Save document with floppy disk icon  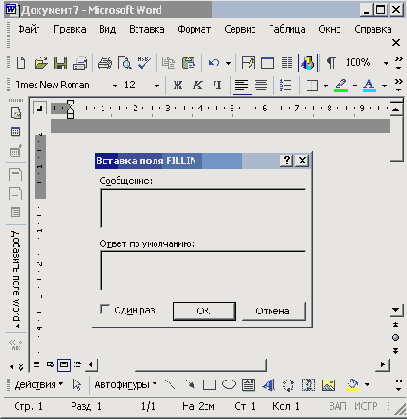point(60,63)
